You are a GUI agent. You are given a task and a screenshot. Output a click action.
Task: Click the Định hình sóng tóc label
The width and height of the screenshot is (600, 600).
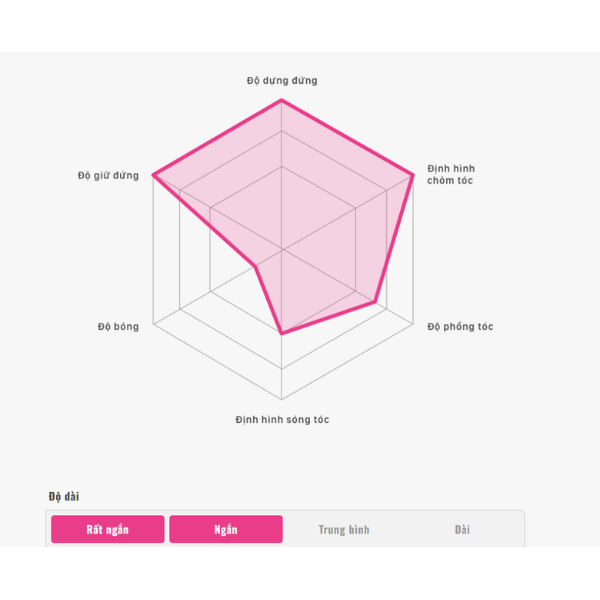pyautogui.click(x=282, y=420)
